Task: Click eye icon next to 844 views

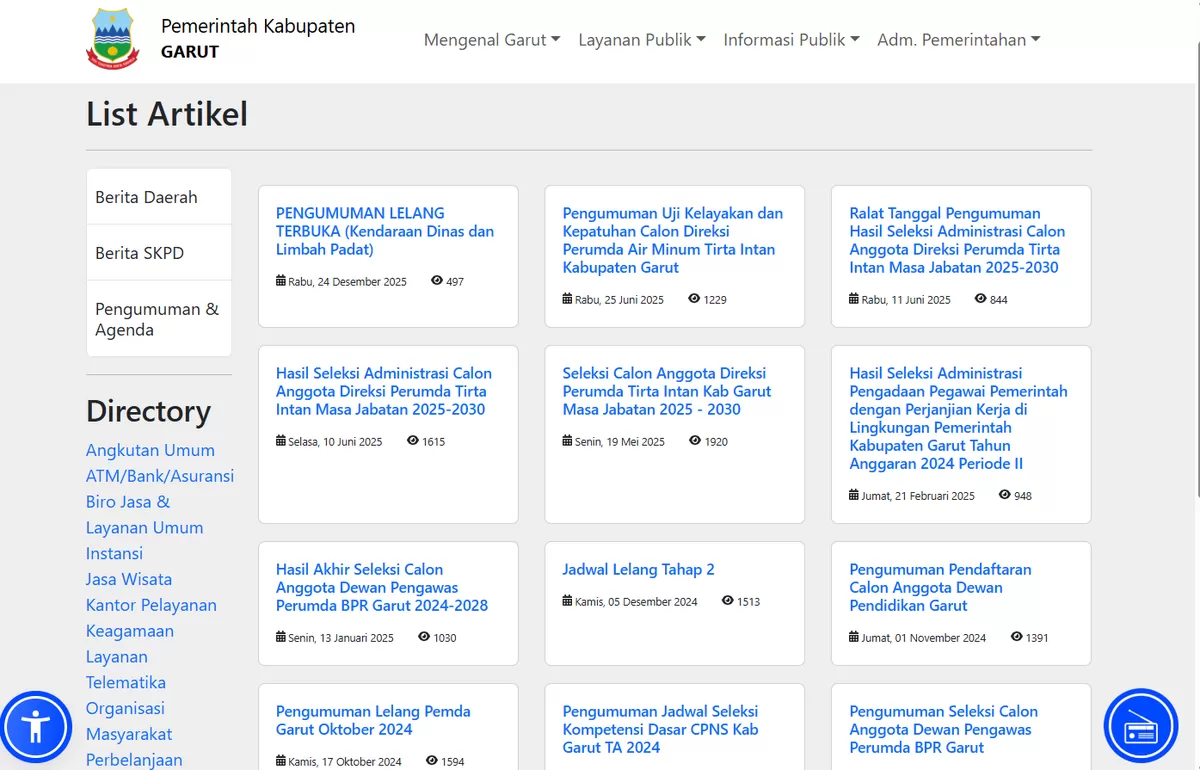Action: tap(980, 299)
